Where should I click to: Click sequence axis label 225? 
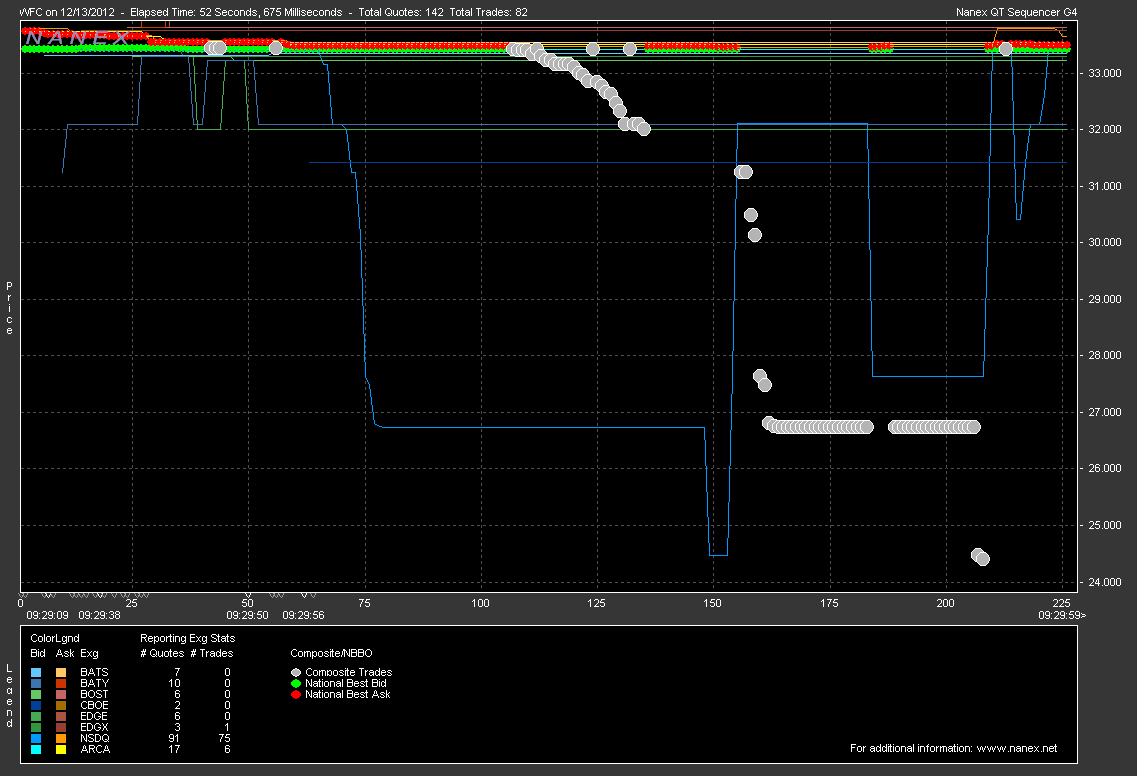tap(1062, 603)
